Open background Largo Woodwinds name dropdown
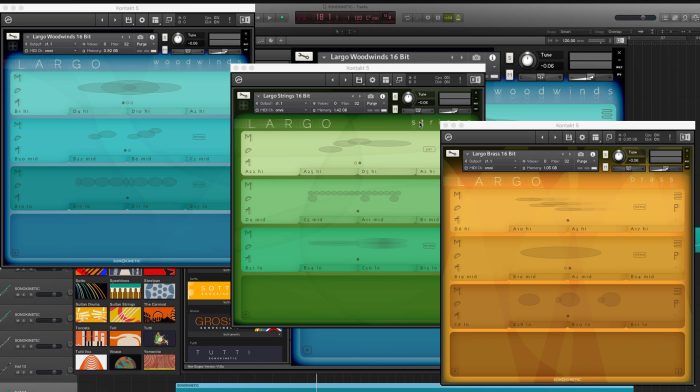The width and height of the screenshot is (700, 392). 370,57
